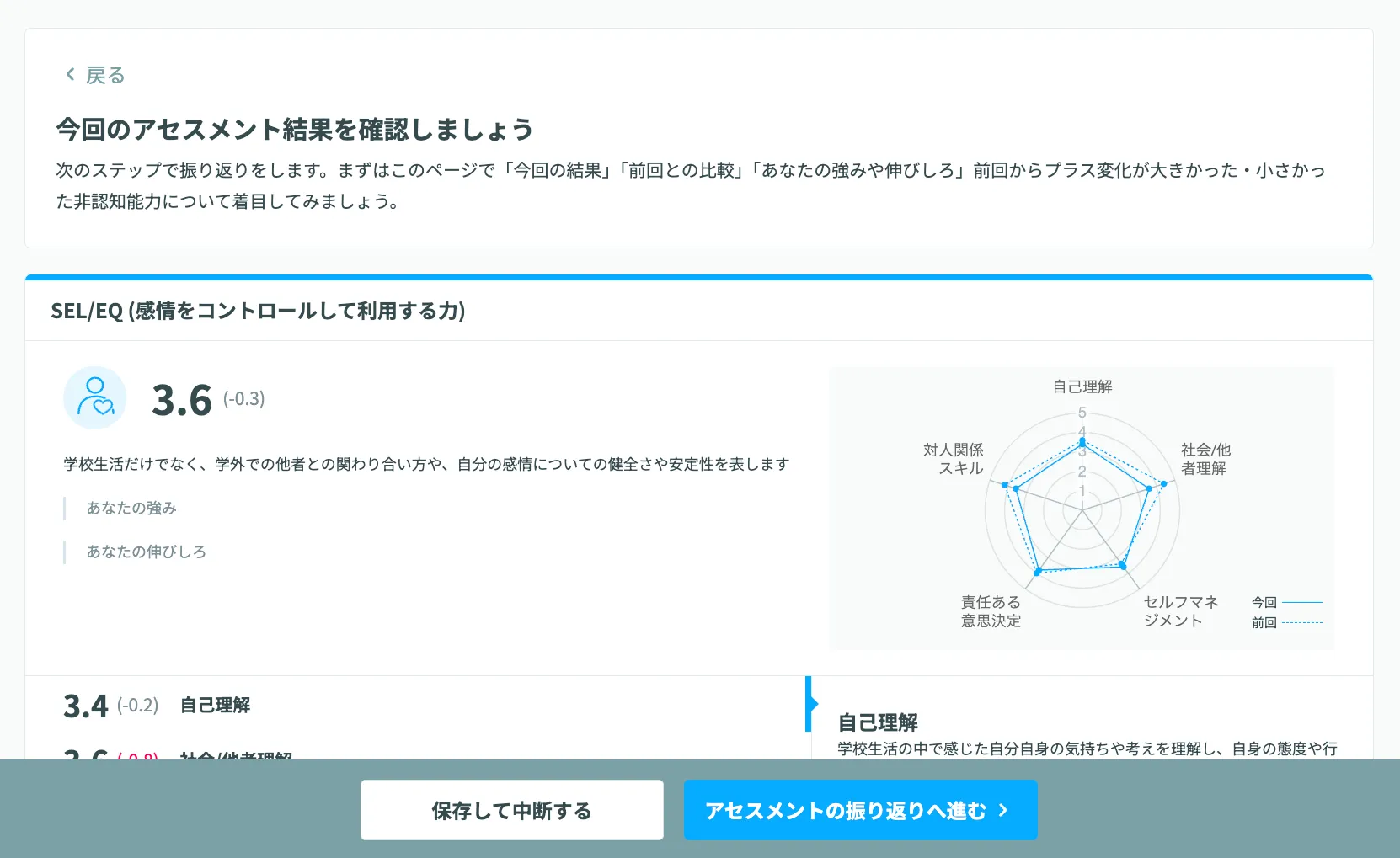Screen dimensions: 1400x858
Task: Expand the あなたの強み section
Action: click(x=131, y=508)
